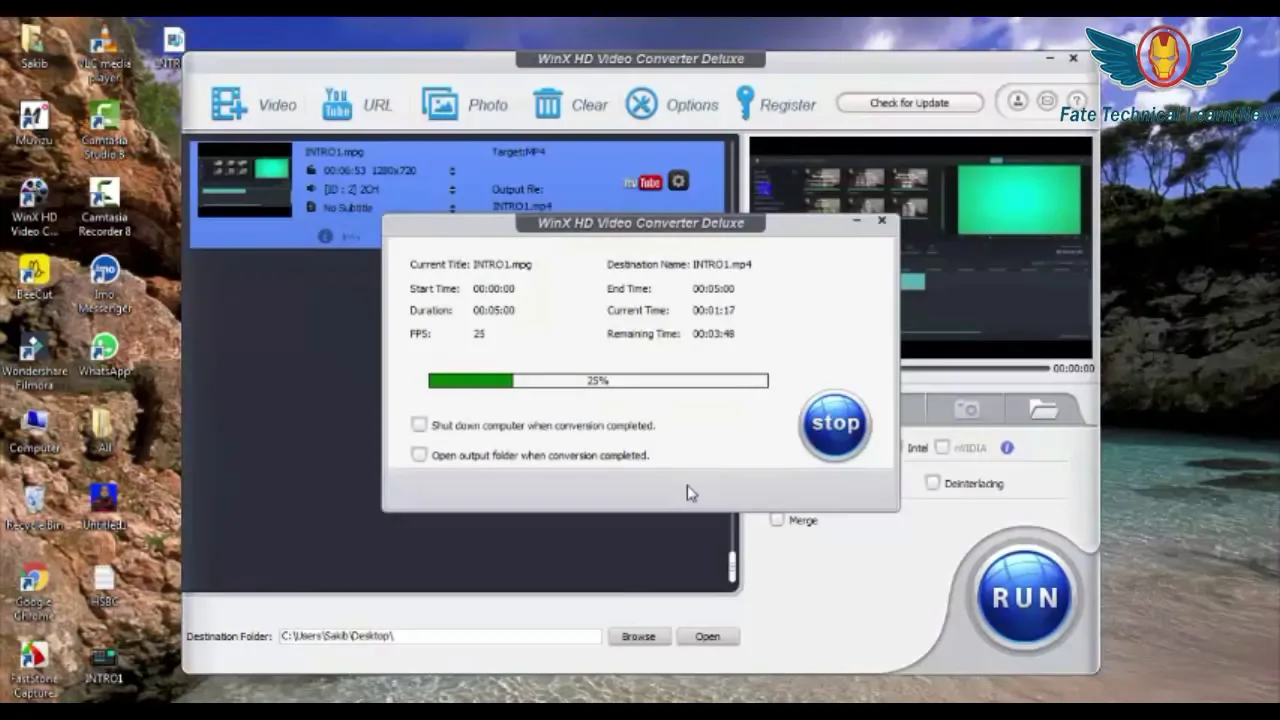The width and height of the screenshot is (1280, 720).
Task: Open the Recycle Bin desktop icon
Action: pos(34,509)
